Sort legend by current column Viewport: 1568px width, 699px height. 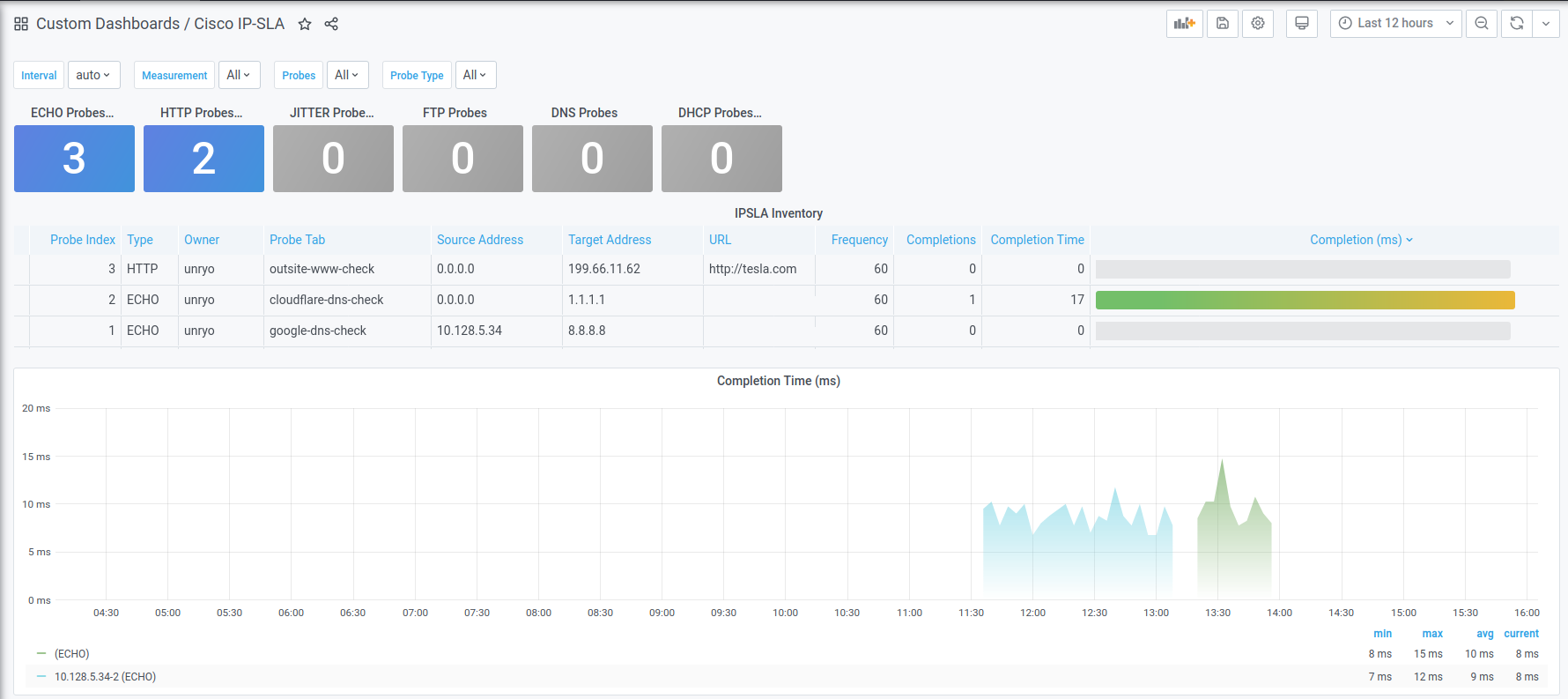(x=1521, y=634)
